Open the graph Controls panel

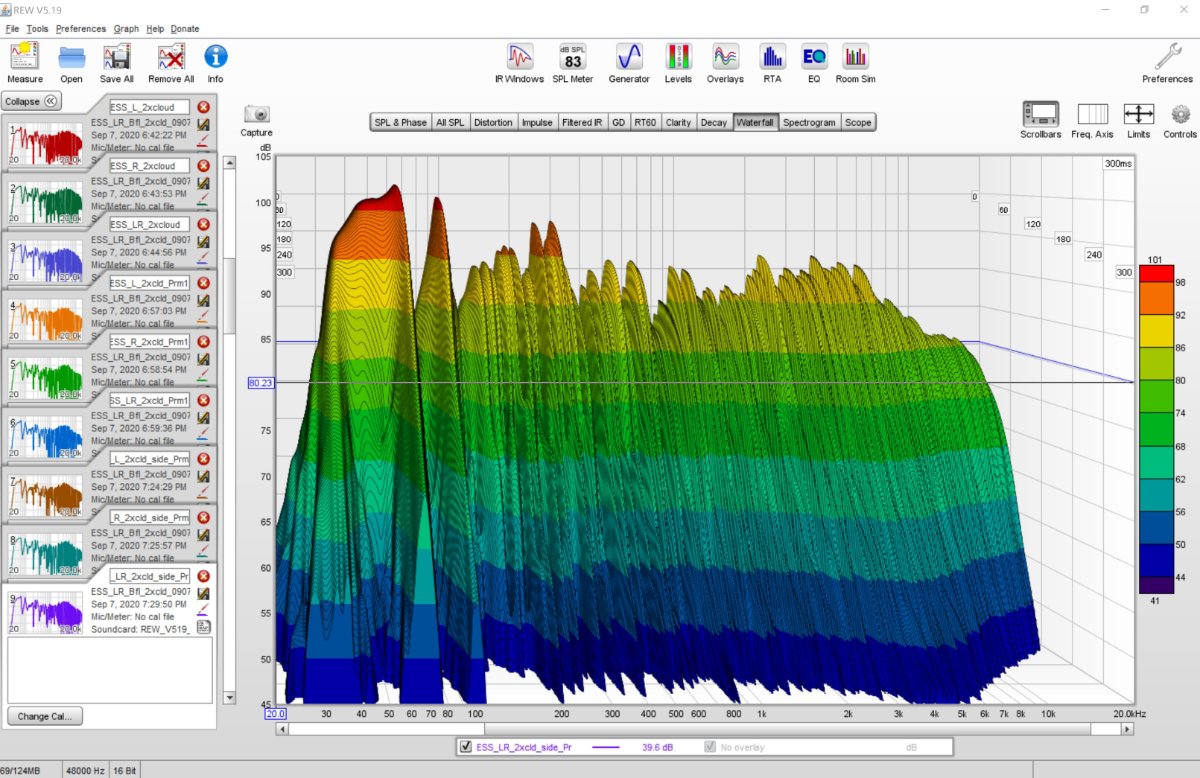click(1180, 115)
